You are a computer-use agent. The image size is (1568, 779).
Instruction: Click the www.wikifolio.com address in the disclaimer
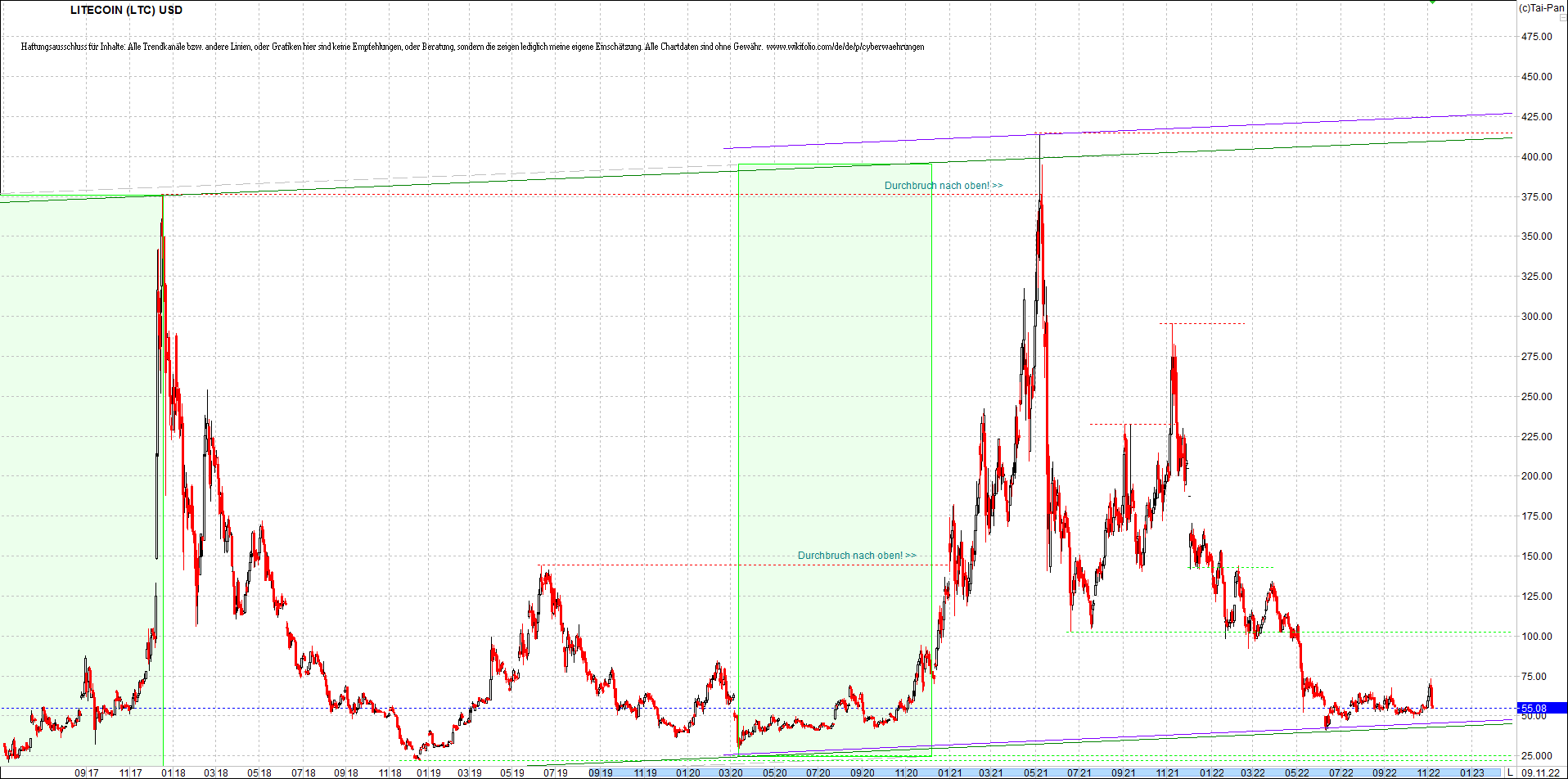click(845, 47)
